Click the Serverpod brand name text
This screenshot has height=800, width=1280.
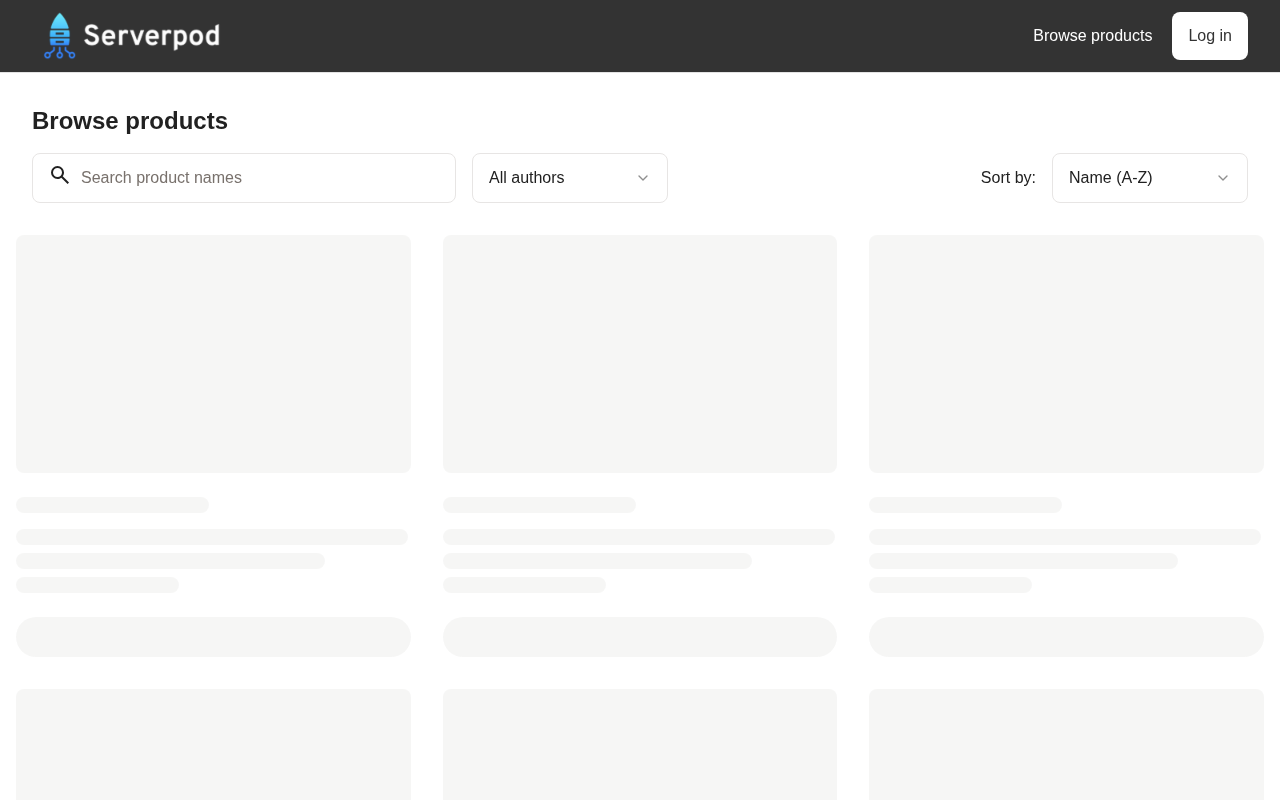pos(152,36)
